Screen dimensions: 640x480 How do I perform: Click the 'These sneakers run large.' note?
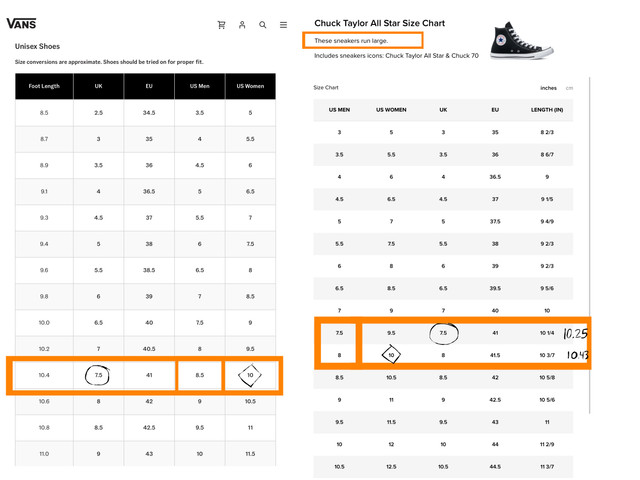[x=351, y=41]
